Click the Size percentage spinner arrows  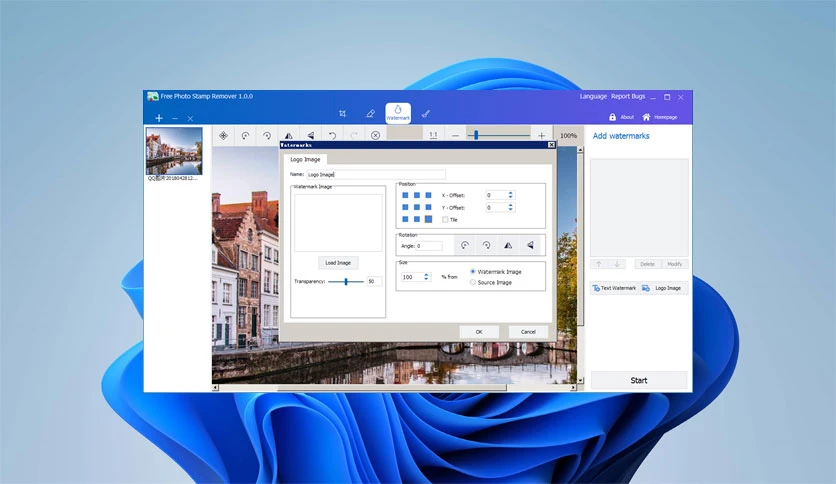(x=426, y=277)
